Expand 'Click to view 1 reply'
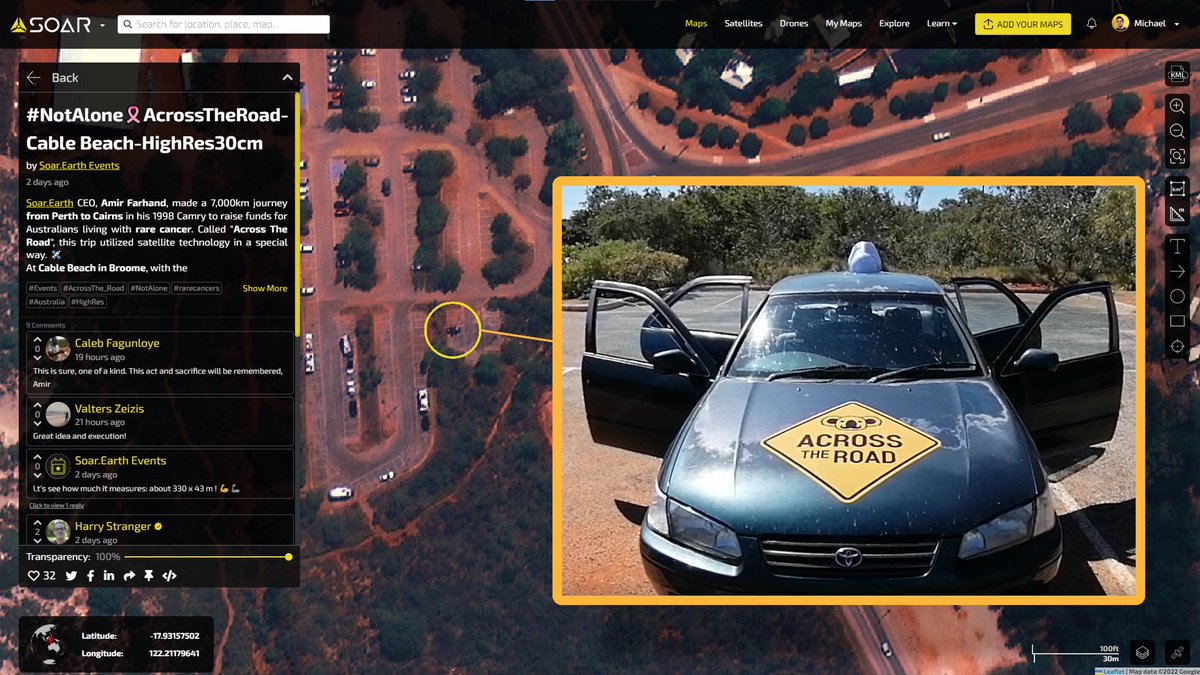 tap(56, 505)
